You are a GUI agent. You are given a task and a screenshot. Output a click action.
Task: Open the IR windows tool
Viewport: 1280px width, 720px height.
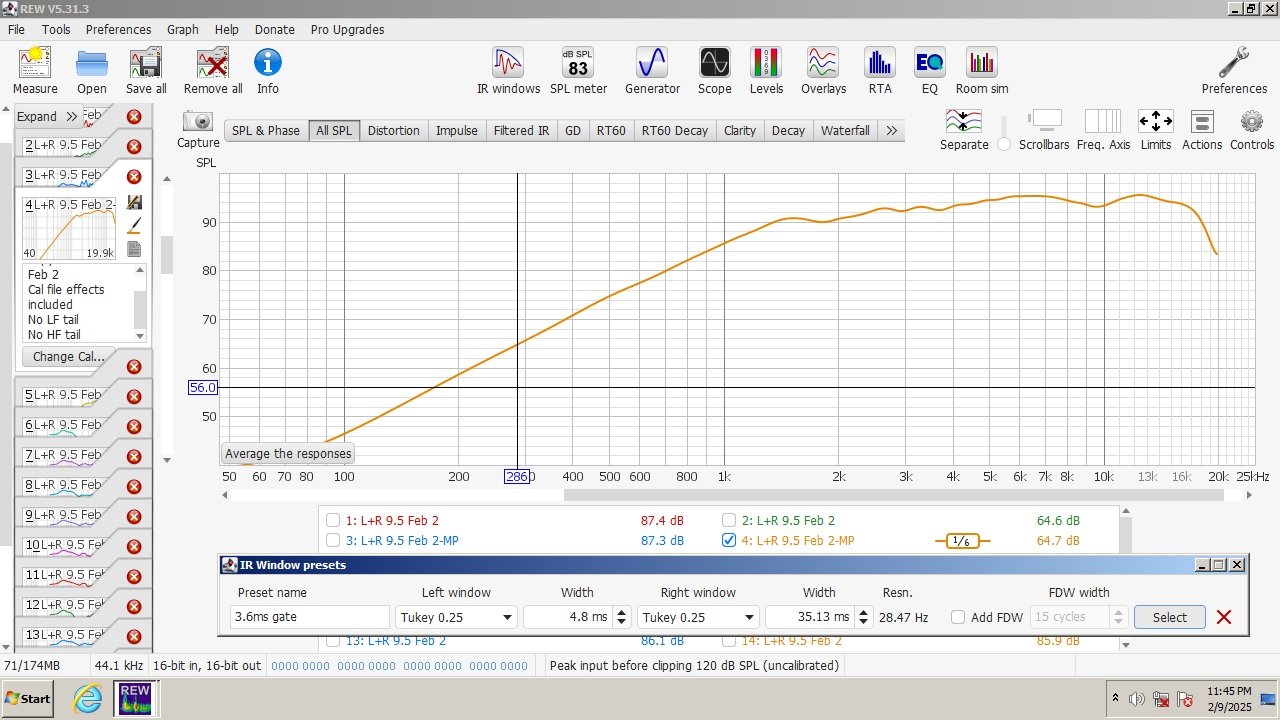click(508, 71)
